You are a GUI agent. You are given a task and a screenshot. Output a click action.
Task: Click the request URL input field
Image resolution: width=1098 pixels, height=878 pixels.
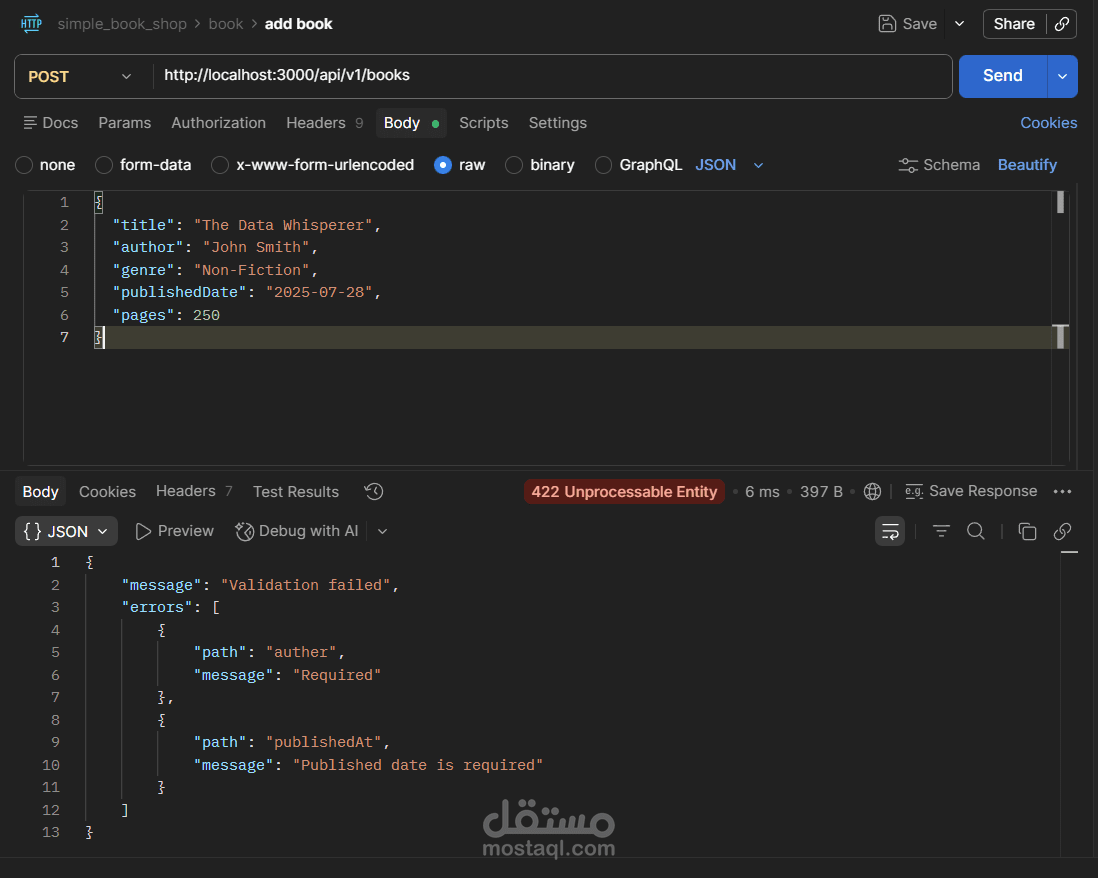[550, 76]
